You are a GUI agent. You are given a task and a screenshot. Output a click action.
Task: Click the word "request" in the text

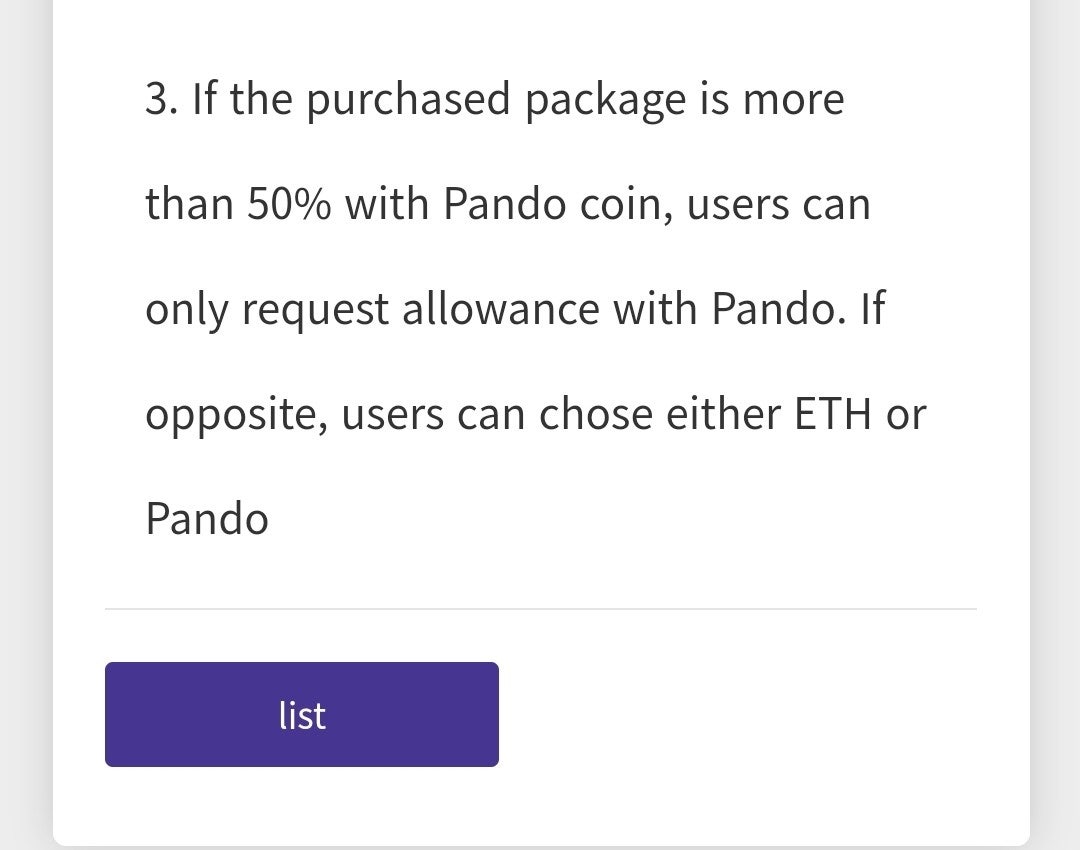[x=315, y=311]
